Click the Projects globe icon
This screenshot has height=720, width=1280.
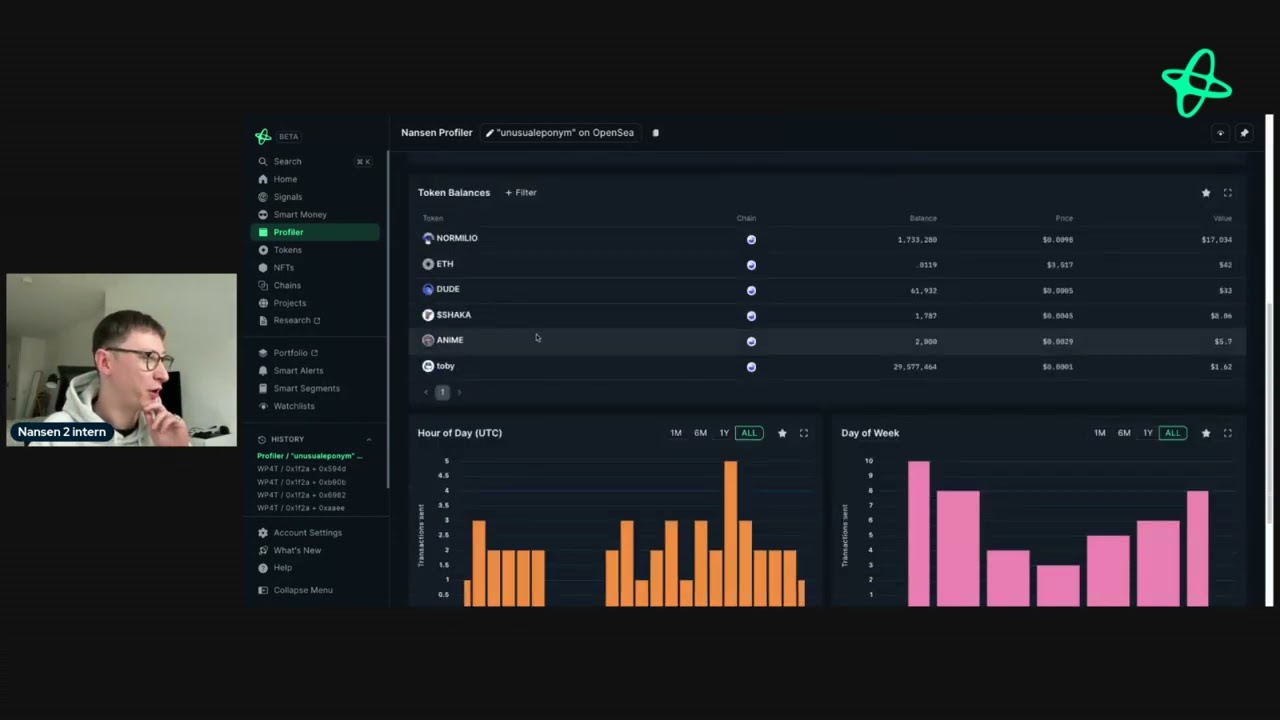coord(263,303)
